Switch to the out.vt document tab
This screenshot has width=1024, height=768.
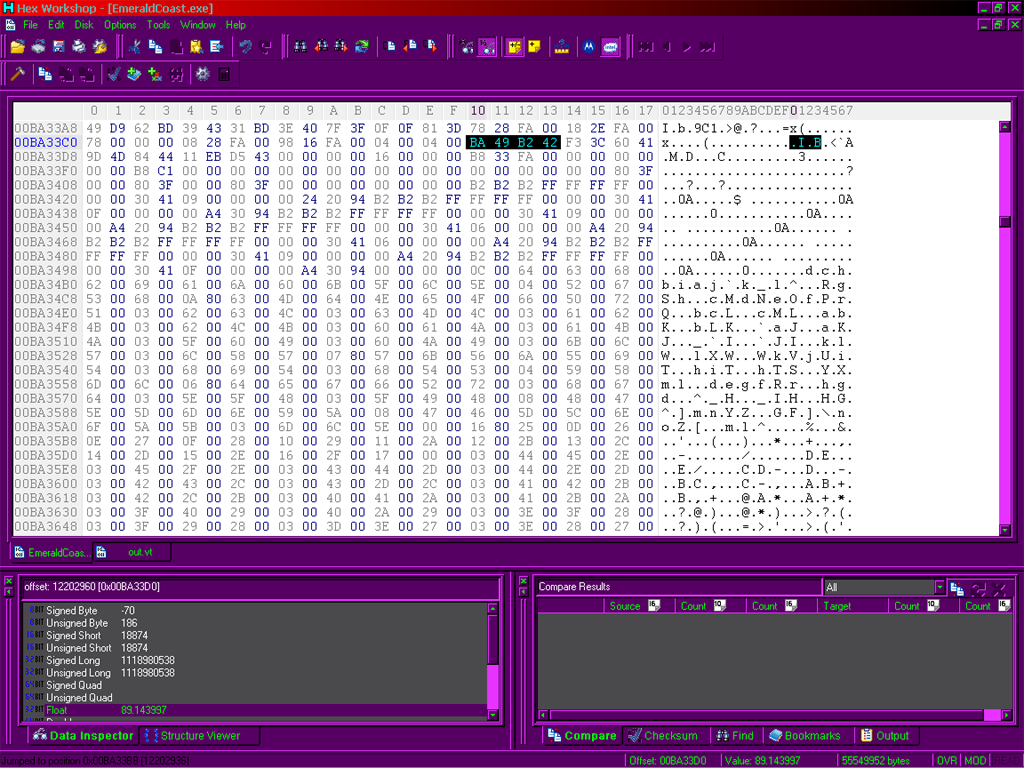point(133,552)
